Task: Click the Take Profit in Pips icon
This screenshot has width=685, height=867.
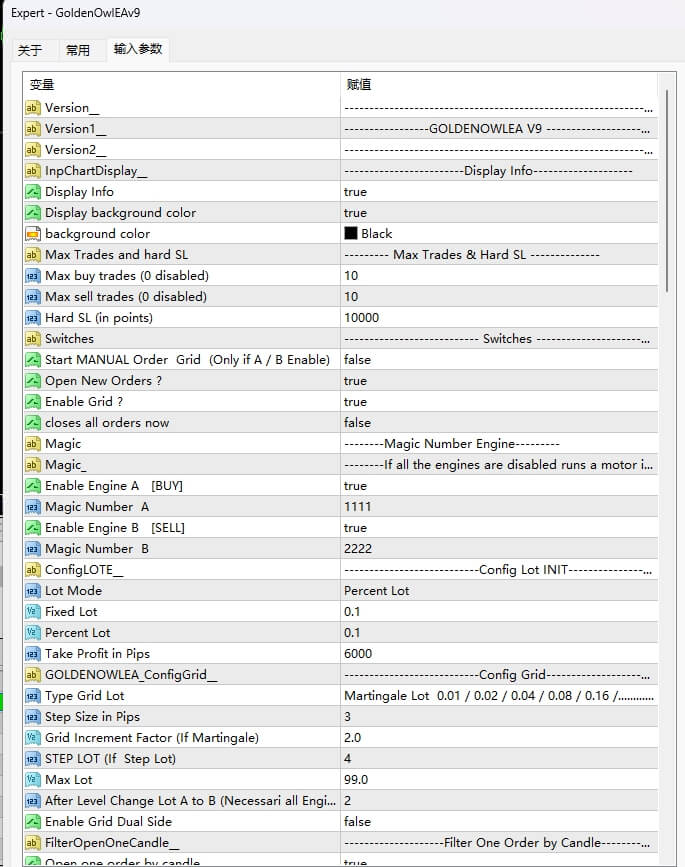Action: click(x=33, y=654)
